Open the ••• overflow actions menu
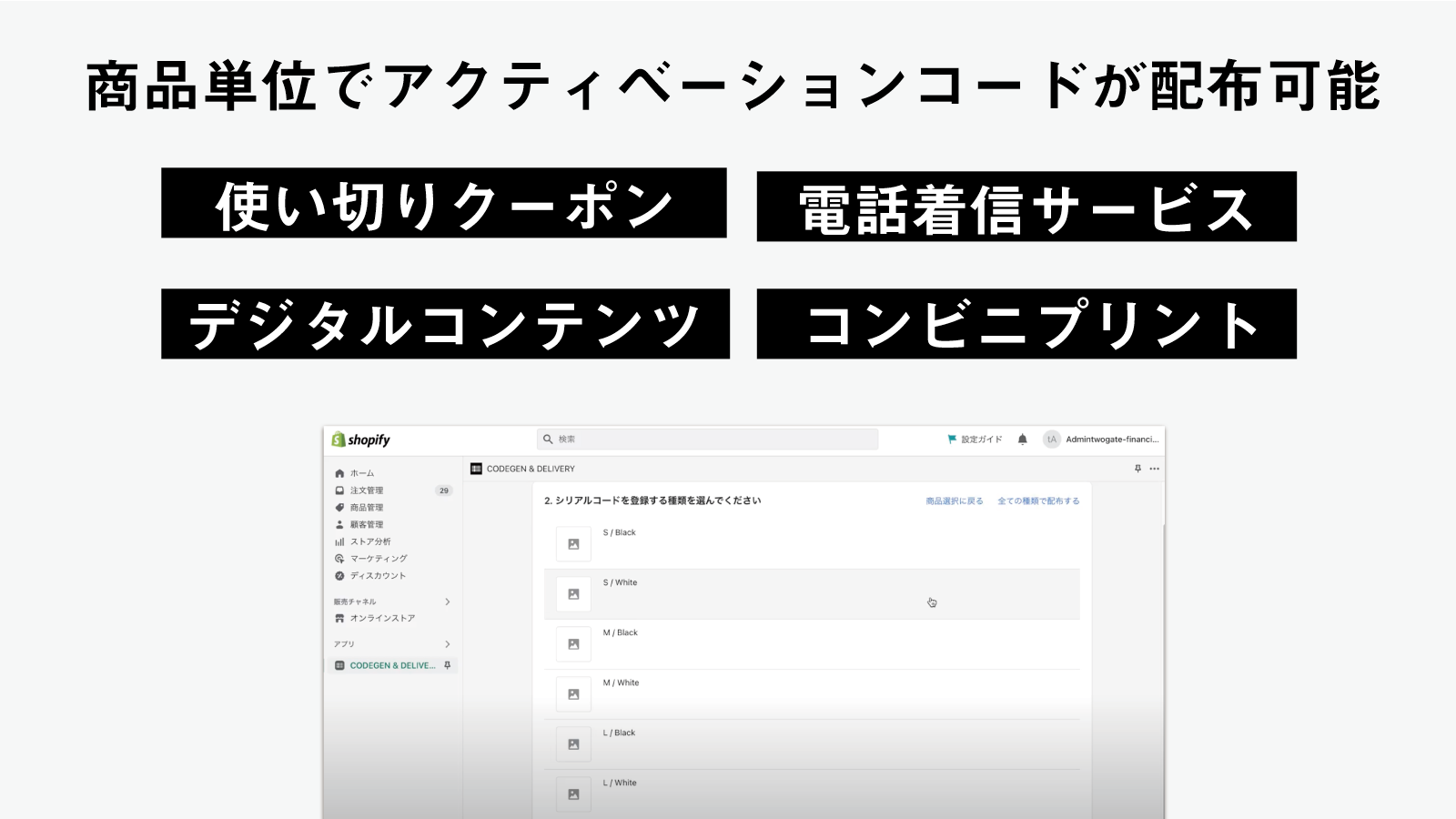The height and width of the screenshot is (819, 1456). tap(1154, 468)
